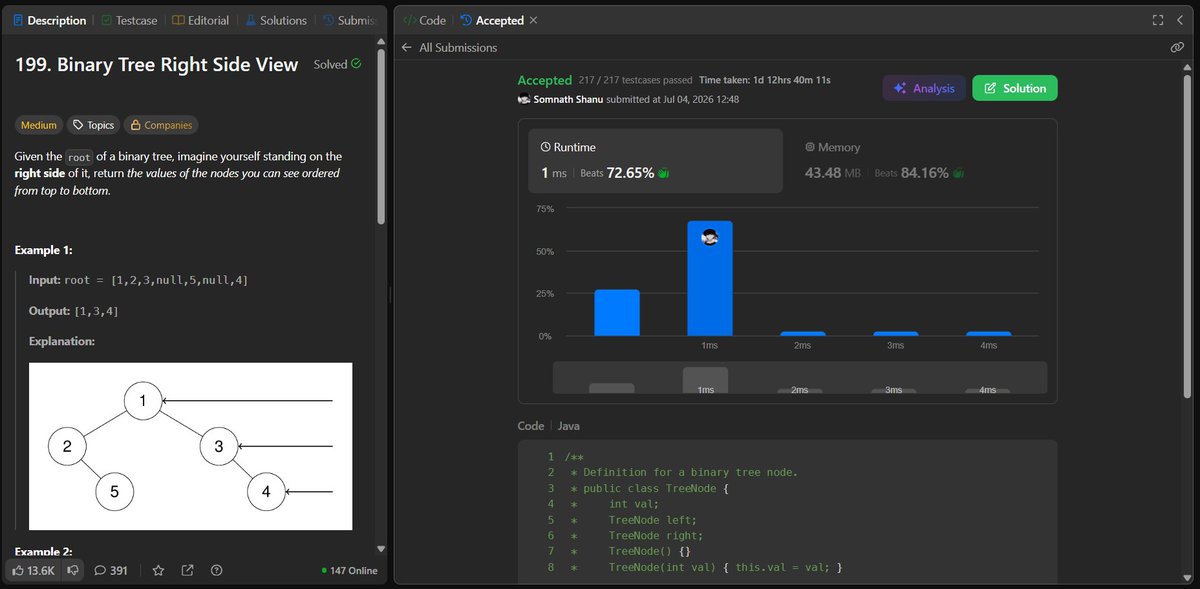The image size is (1200, 589).
Task: Switch to the Code tab
Action: [423, 20]
